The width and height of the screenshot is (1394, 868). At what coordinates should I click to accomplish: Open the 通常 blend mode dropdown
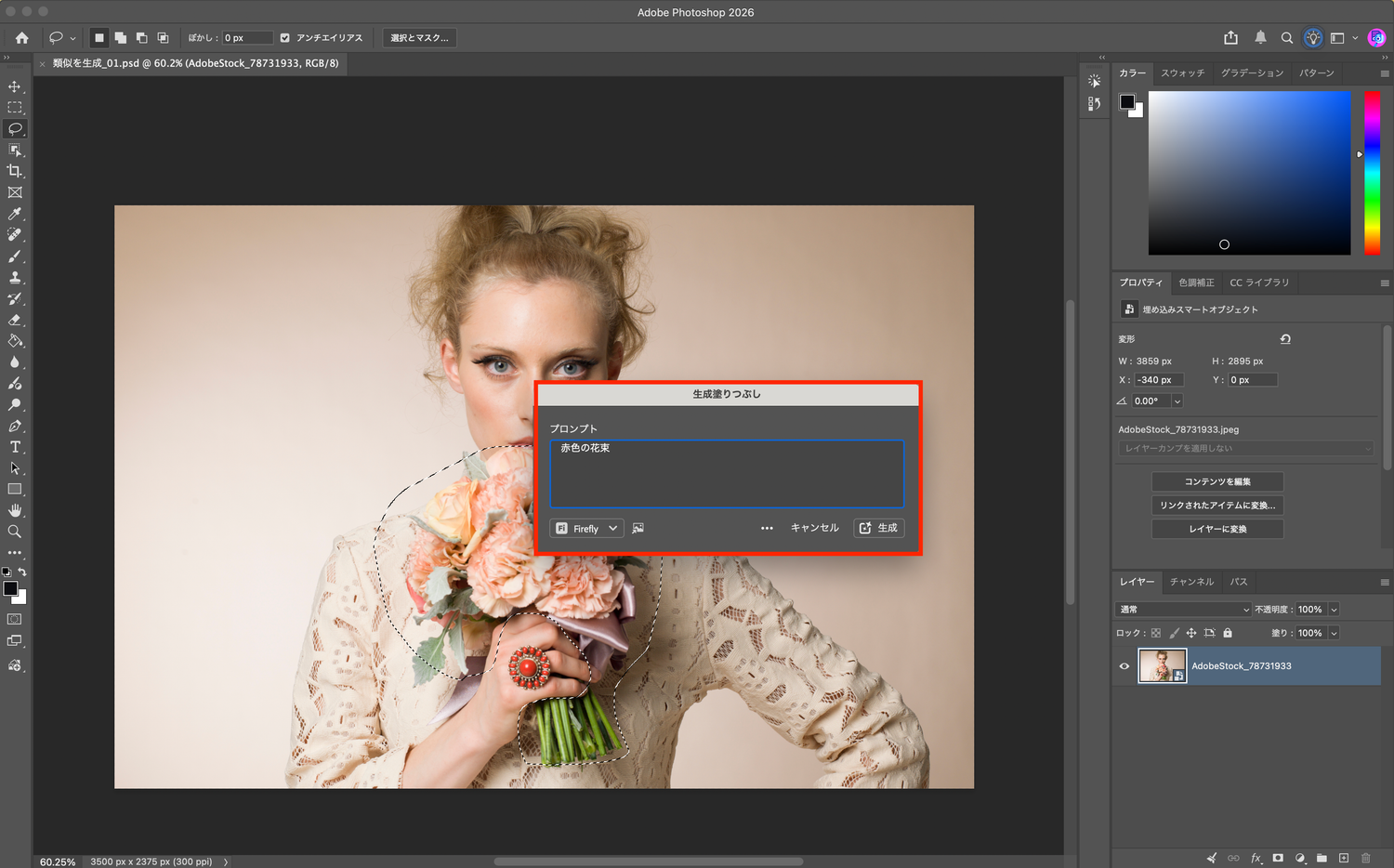[1184, 610]
